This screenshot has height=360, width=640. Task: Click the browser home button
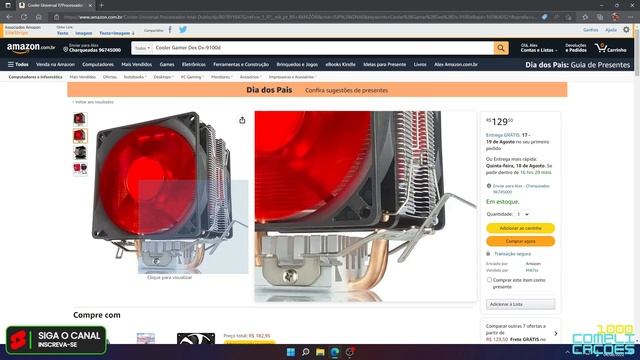point(38,17)
